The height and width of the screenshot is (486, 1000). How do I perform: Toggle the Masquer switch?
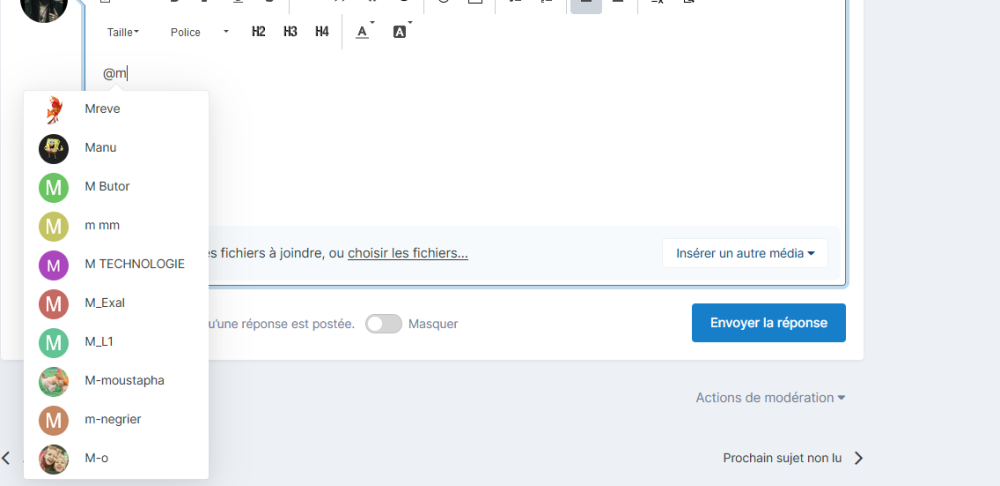383,323
